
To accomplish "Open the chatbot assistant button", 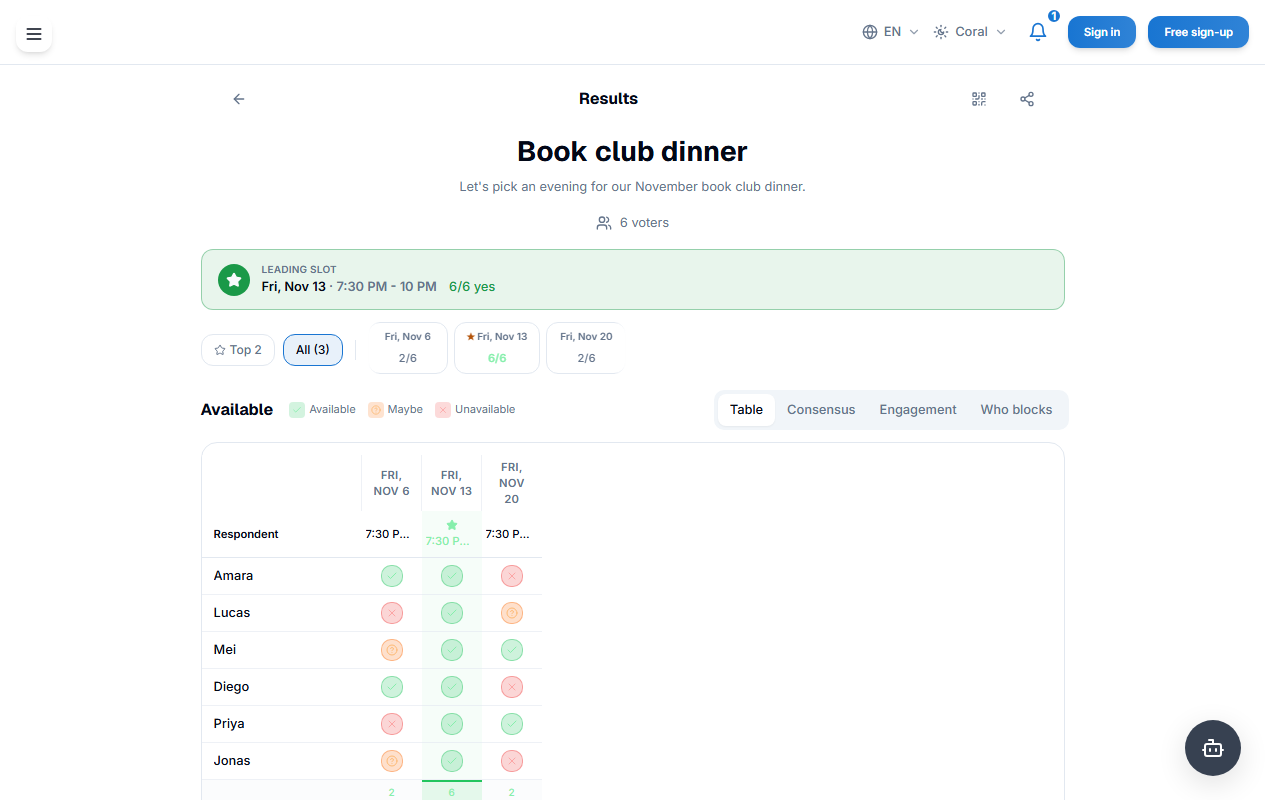I will [1213, 748].
